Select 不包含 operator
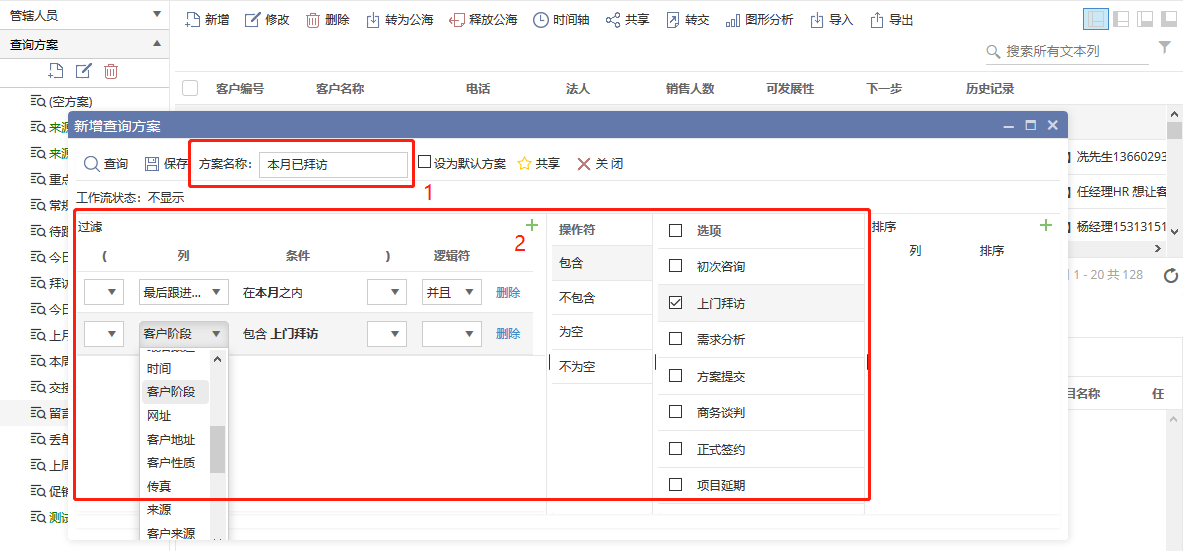Screen dimensions: 1183x551 [x=578, y=298]
